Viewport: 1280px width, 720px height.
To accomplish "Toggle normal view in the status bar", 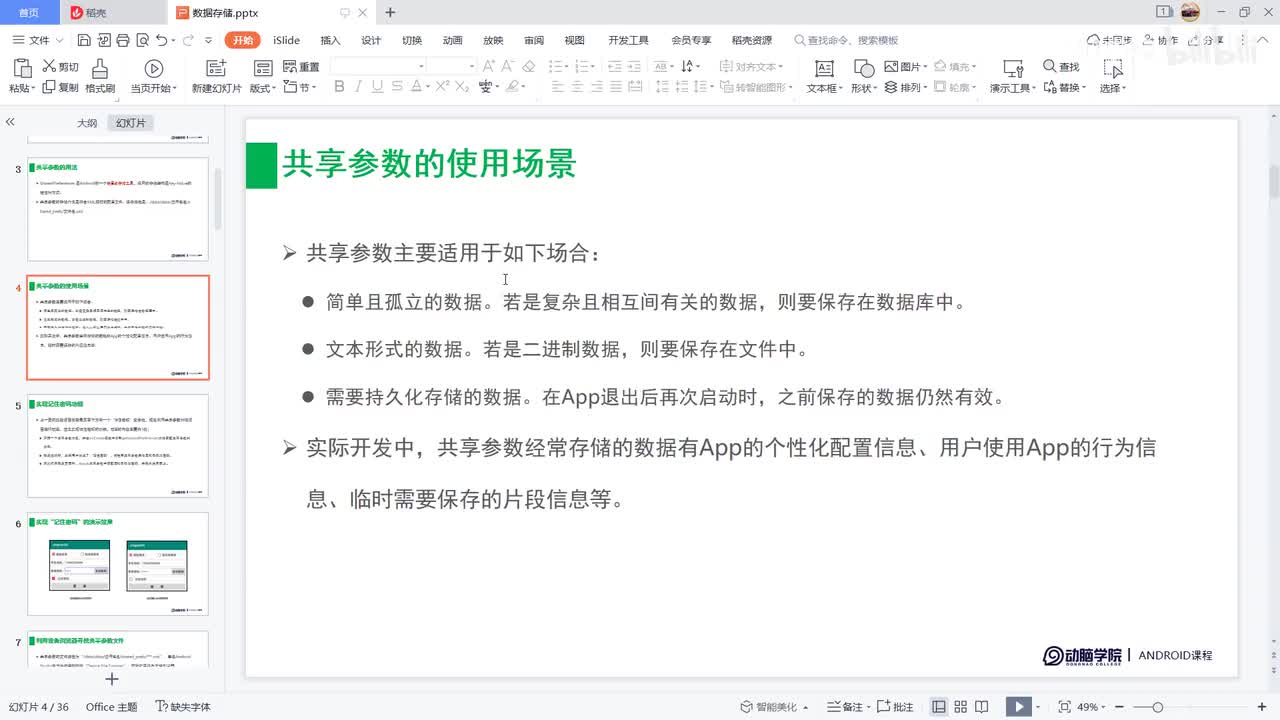I will 939,707.
